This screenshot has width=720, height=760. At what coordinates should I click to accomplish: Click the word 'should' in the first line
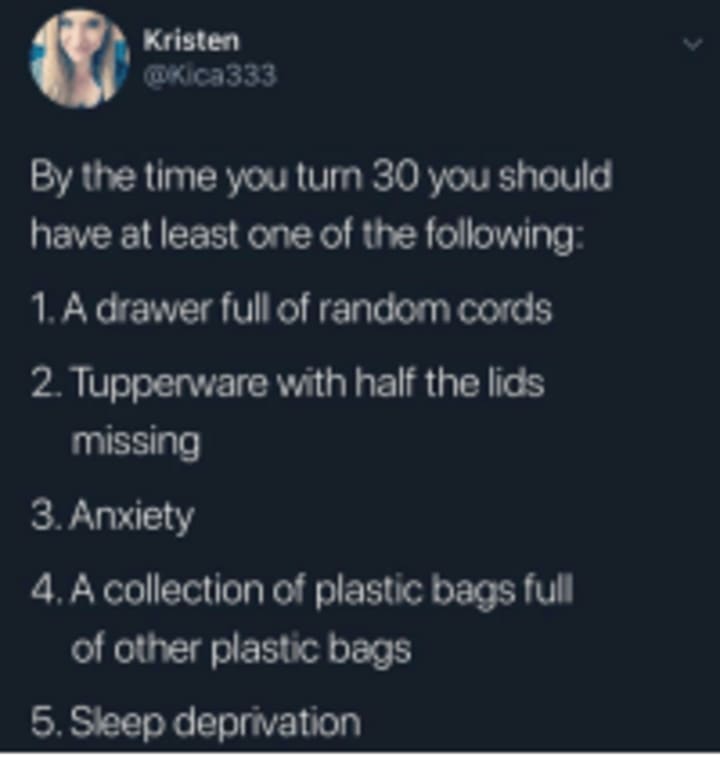click(555, 176)
